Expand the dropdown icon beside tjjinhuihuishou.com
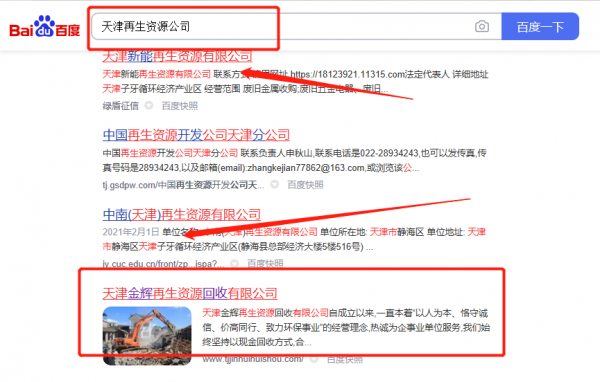The width and height of the screenshot is (600, 382). [314, 359]
